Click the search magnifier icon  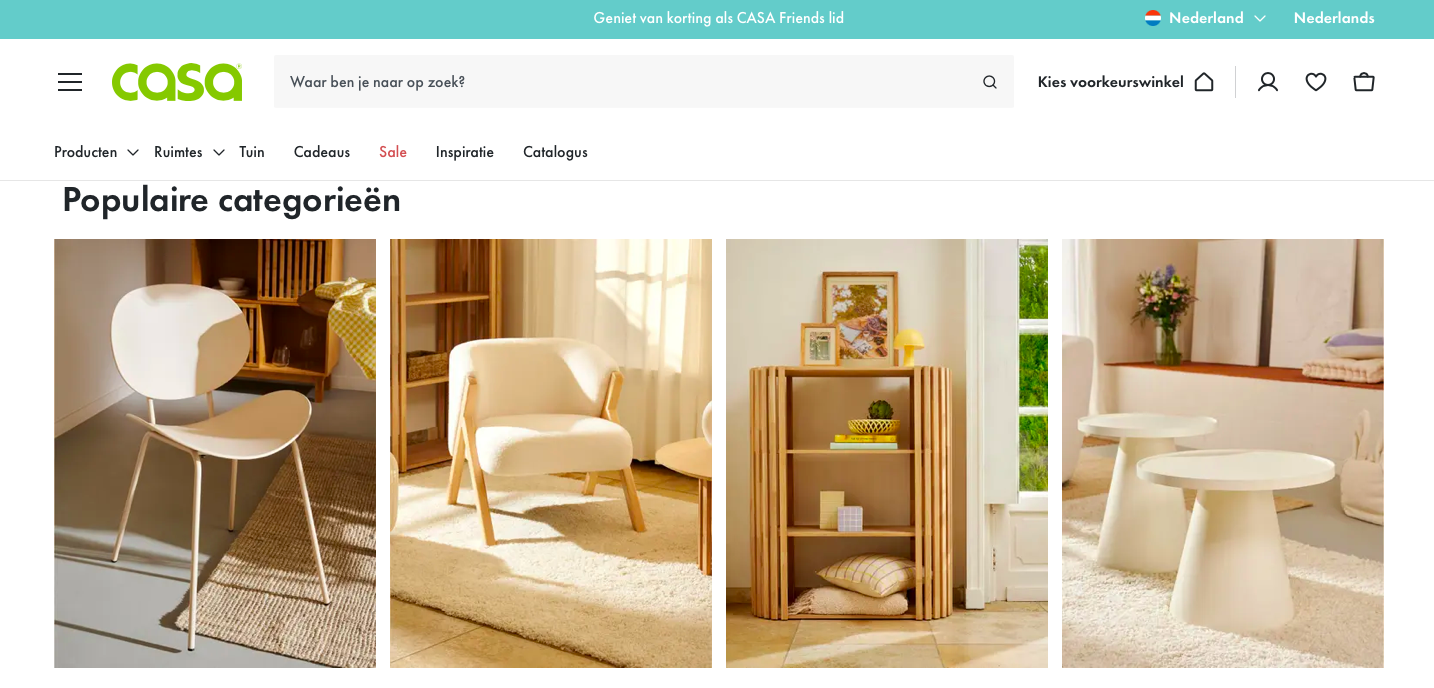click(x=990, y=82)
